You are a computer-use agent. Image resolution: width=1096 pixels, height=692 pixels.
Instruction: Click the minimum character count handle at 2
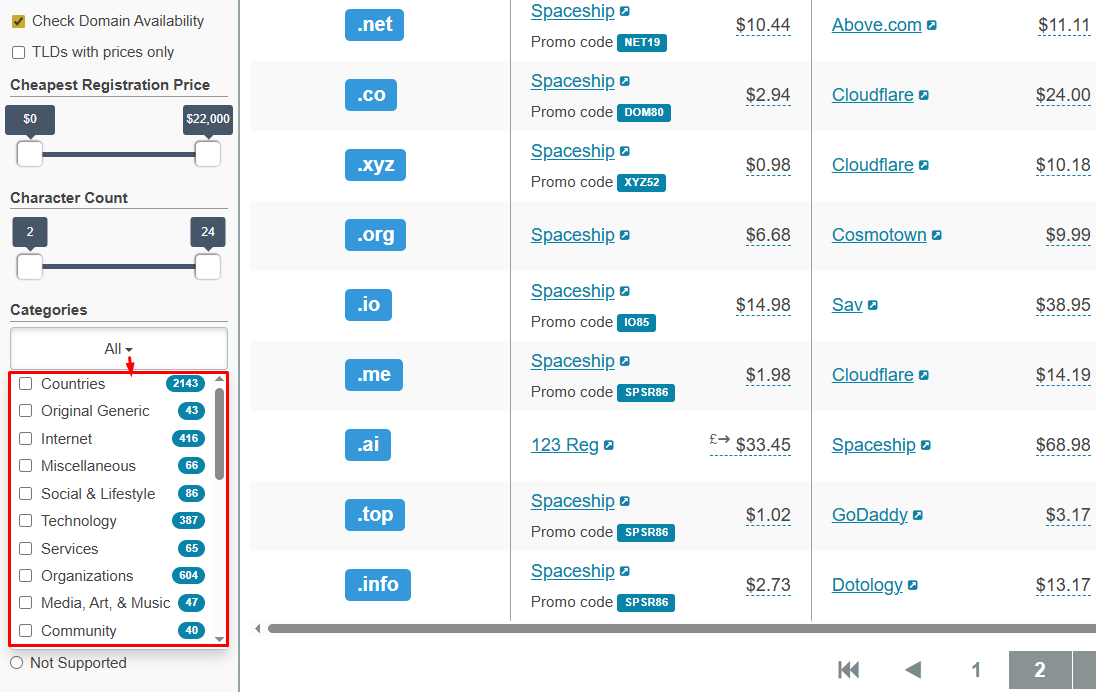pos(29,266)
